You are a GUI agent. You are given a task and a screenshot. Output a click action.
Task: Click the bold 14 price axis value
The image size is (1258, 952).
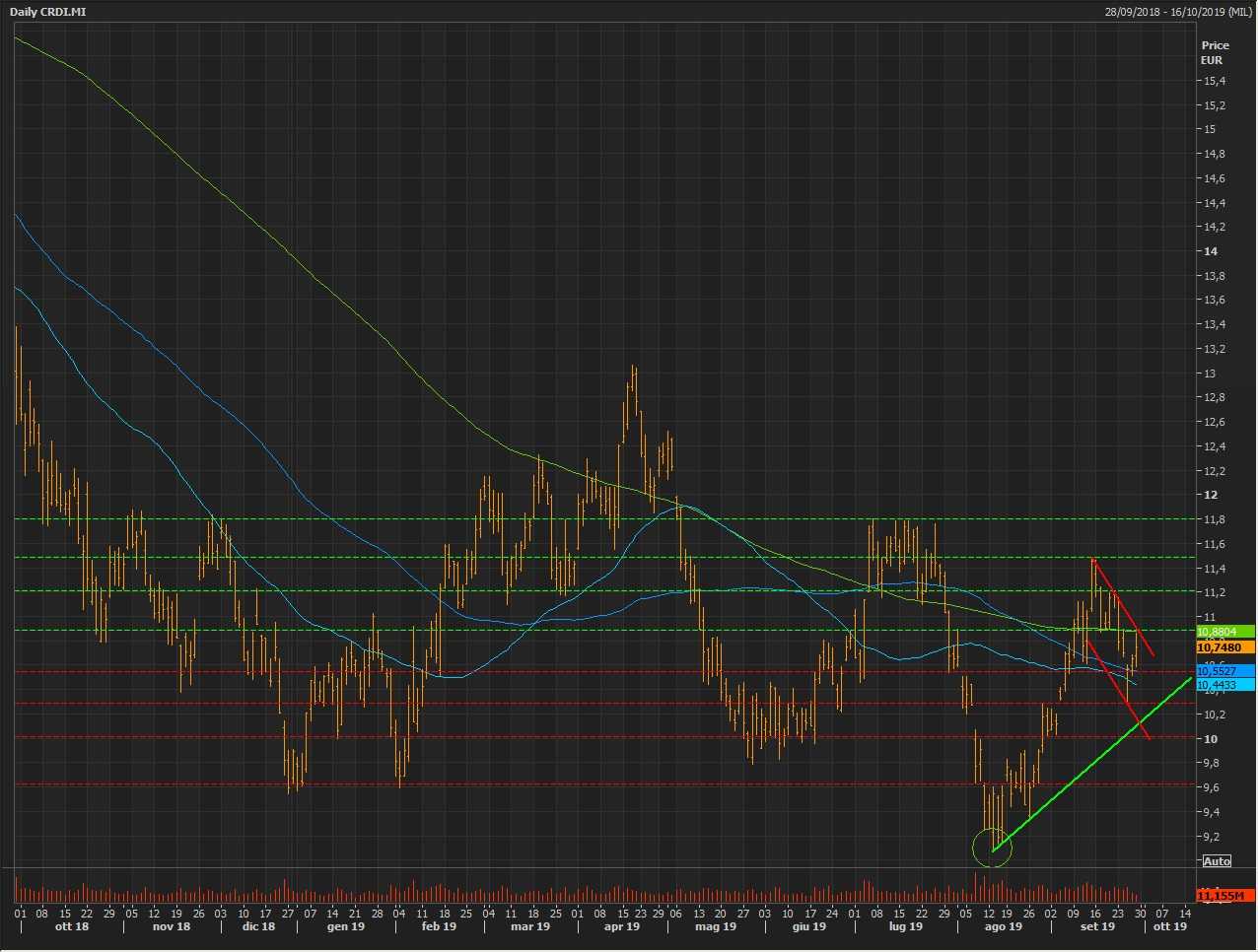click(1210, 251)
